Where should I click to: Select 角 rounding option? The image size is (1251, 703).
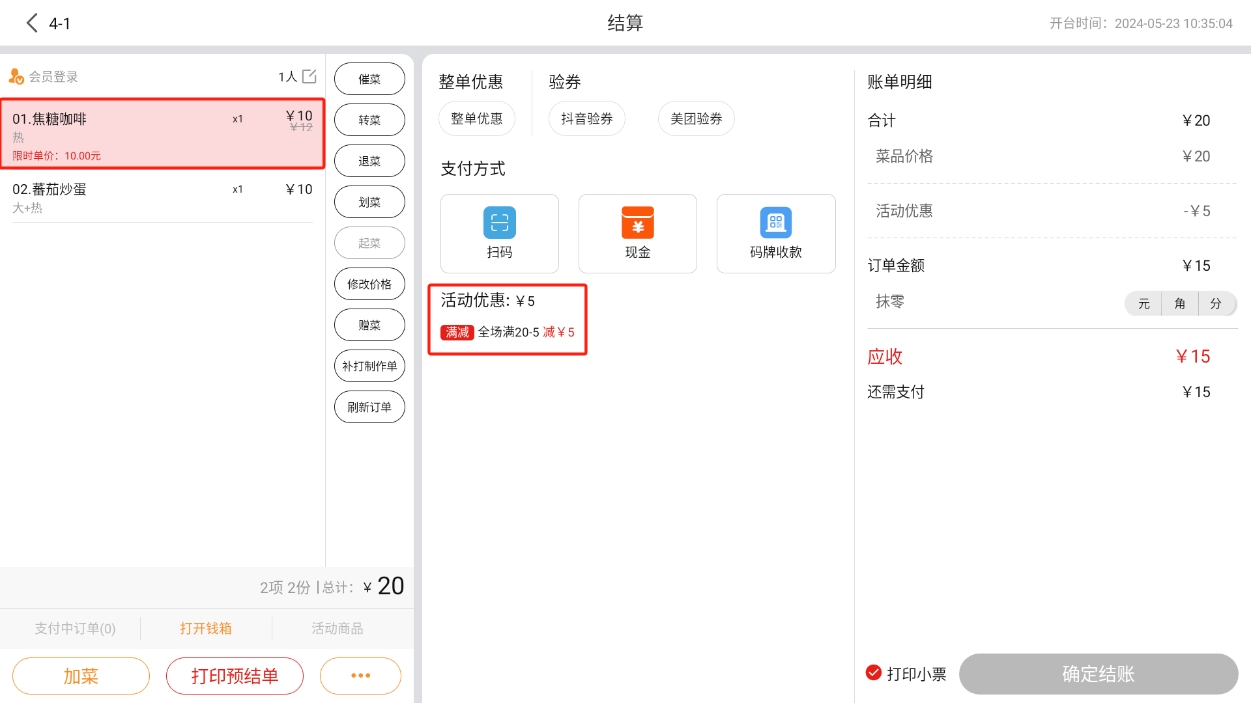click(1180, 303)
